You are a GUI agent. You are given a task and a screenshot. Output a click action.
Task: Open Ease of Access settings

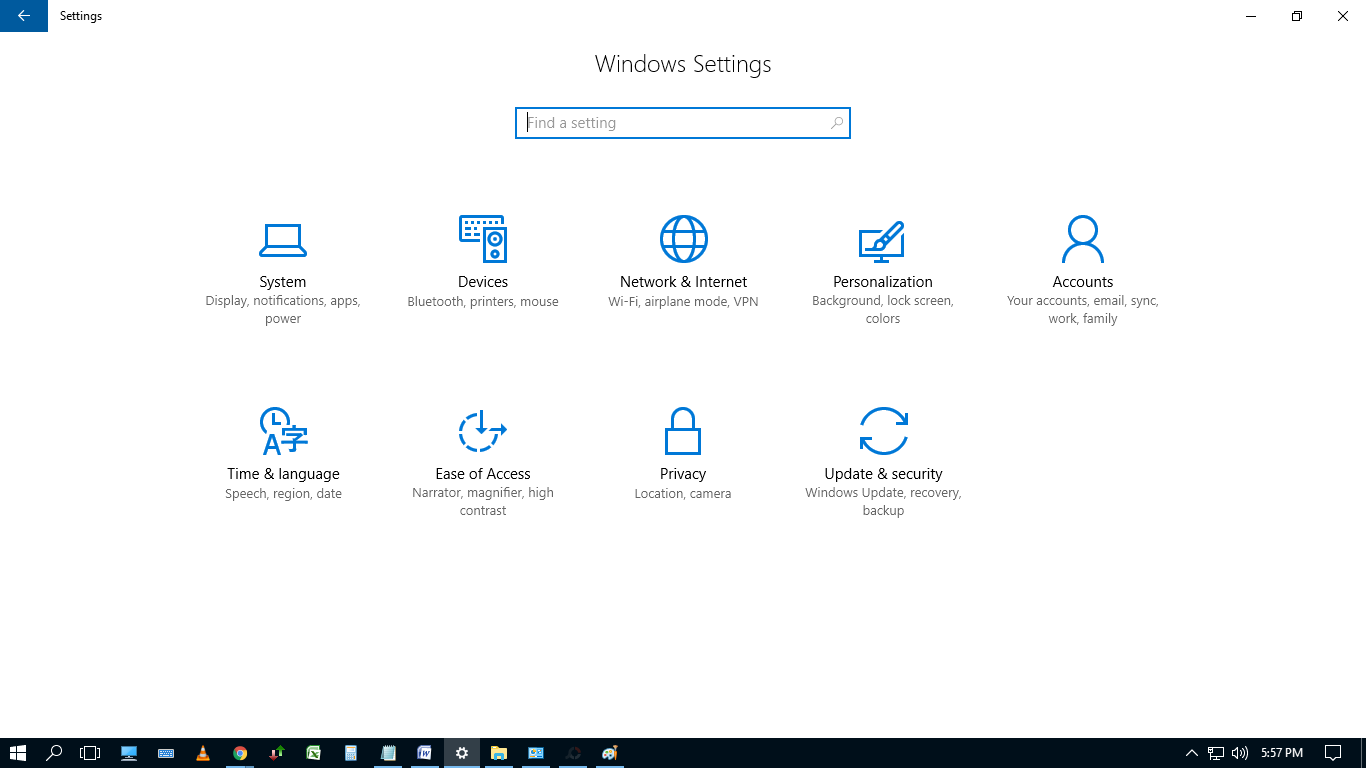(x=483, y=462)
